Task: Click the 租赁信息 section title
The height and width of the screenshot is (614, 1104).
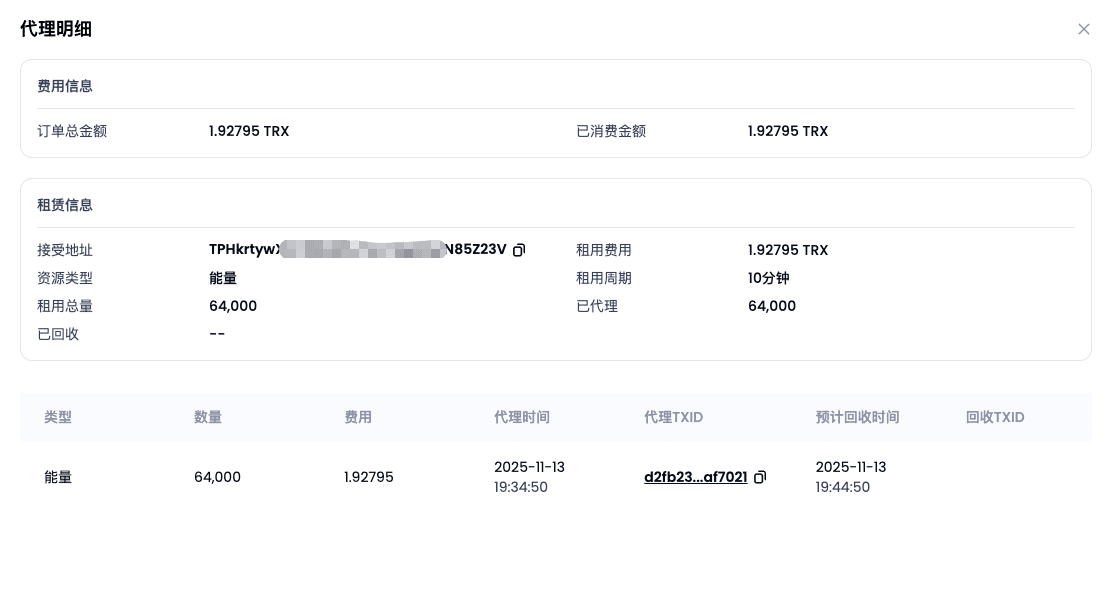Action: coord(65,205)
